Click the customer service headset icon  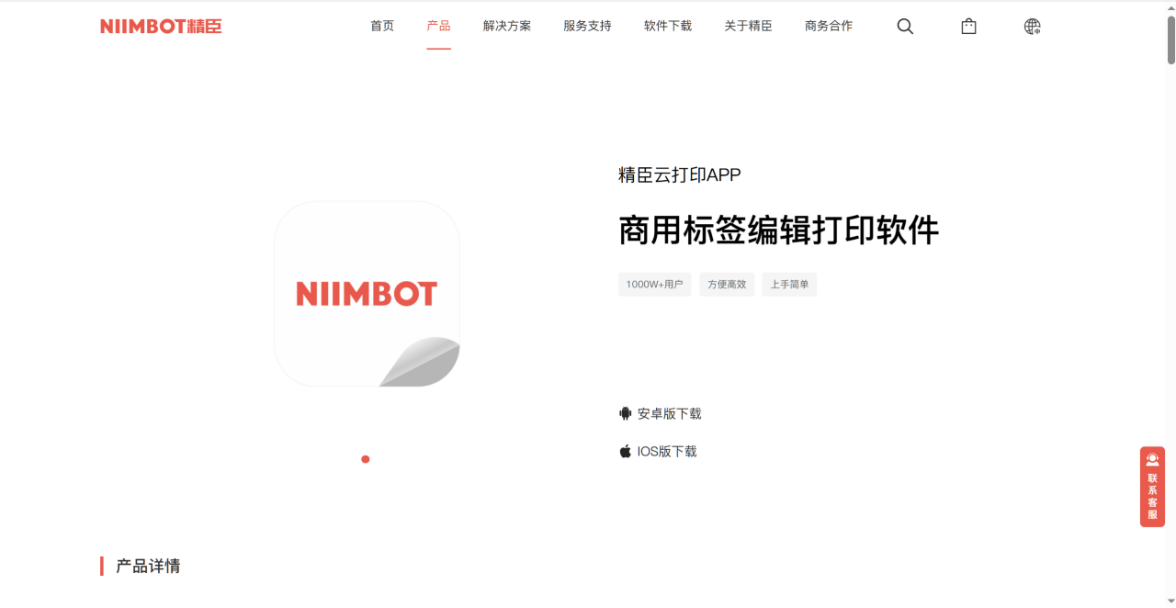click(1152, 460)
